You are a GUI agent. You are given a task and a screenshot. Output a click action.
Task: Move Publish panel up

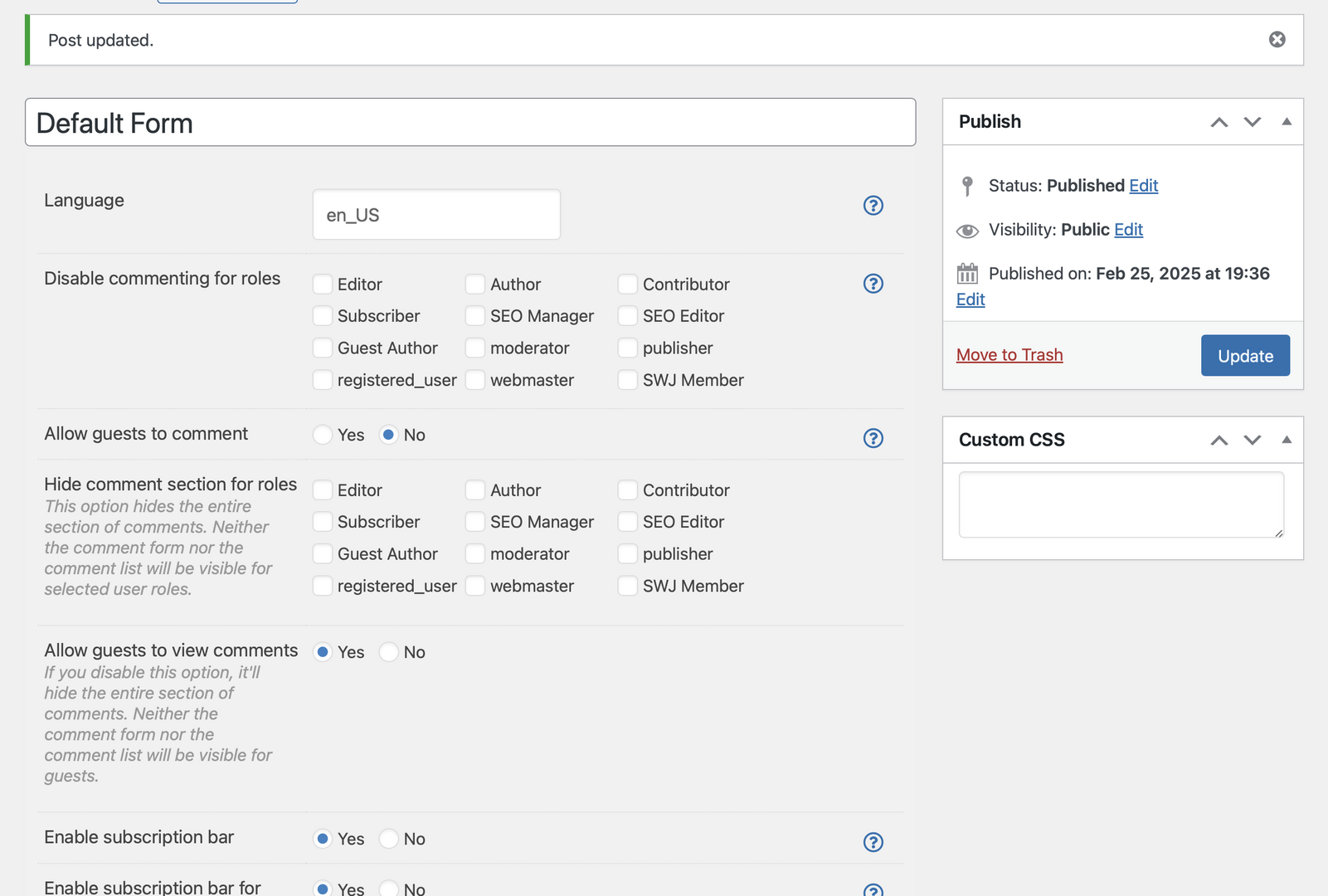click(1219, 122)
